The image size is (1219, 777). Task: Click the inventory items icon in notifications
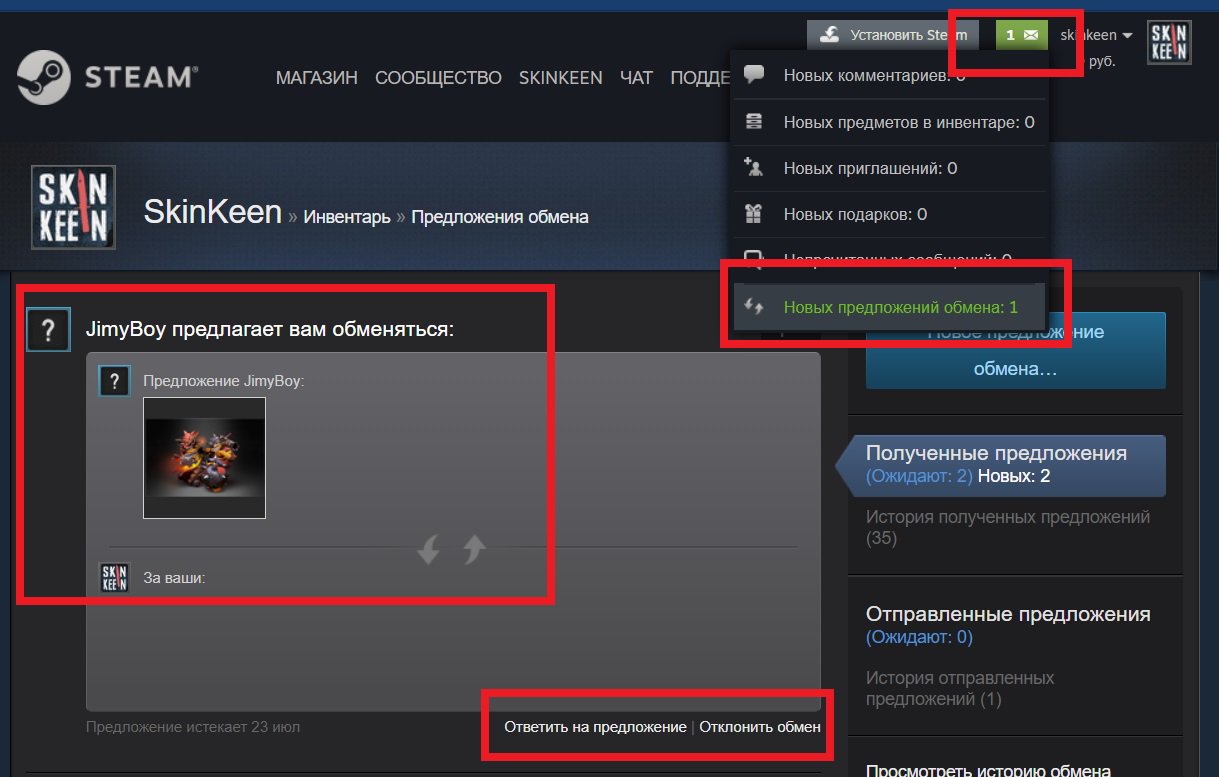[x=754, y=122]
